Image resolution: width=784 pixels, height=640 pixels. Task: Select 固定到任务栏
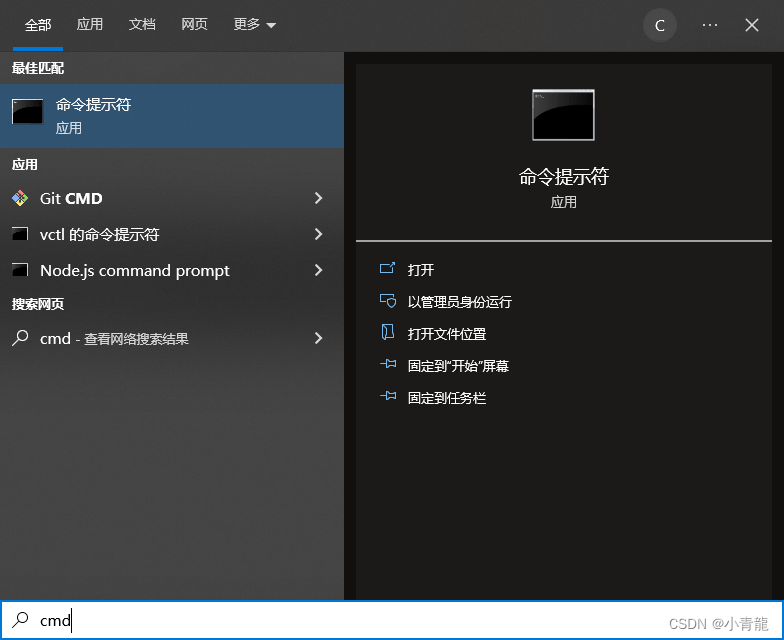point(447,398)
